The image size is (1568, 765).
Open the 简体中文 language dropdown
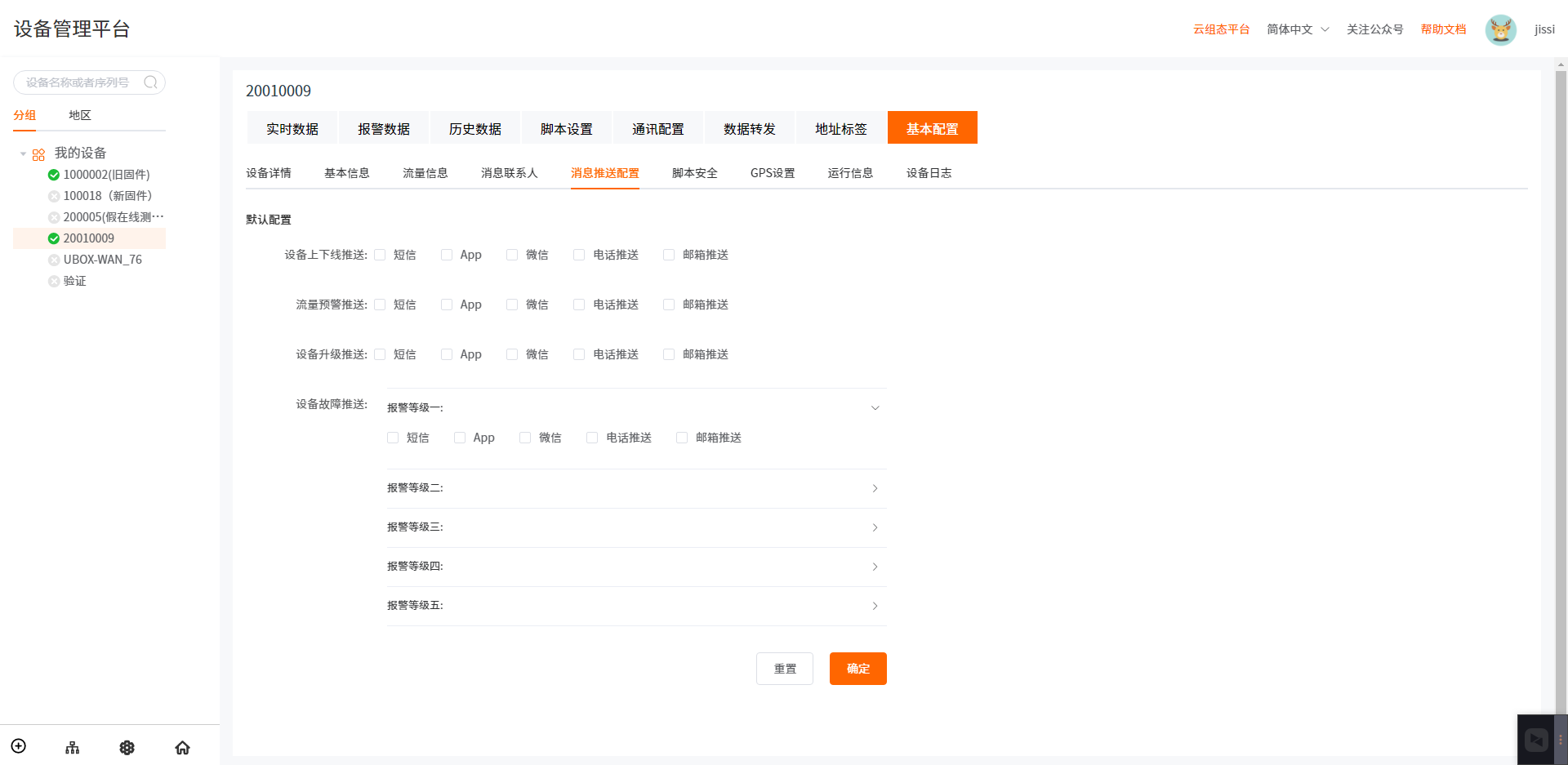[x=1298, y=29]
